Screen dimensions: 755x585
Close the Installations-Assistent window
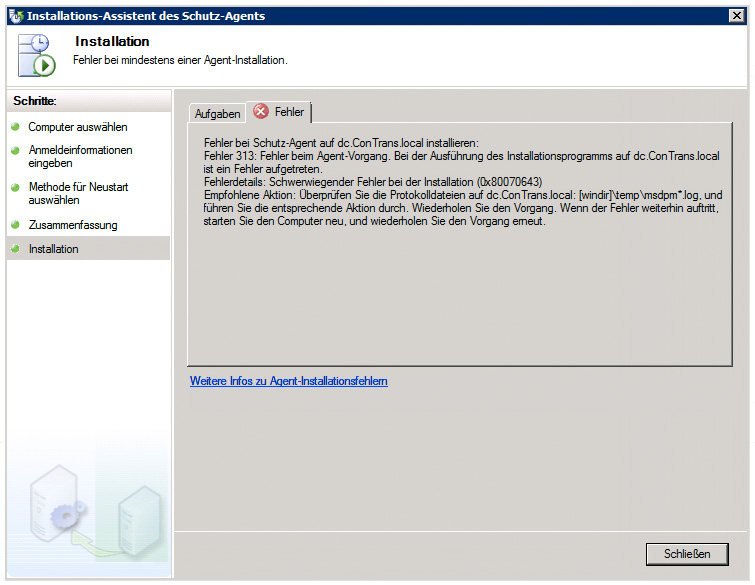click(x=737, y=16)
